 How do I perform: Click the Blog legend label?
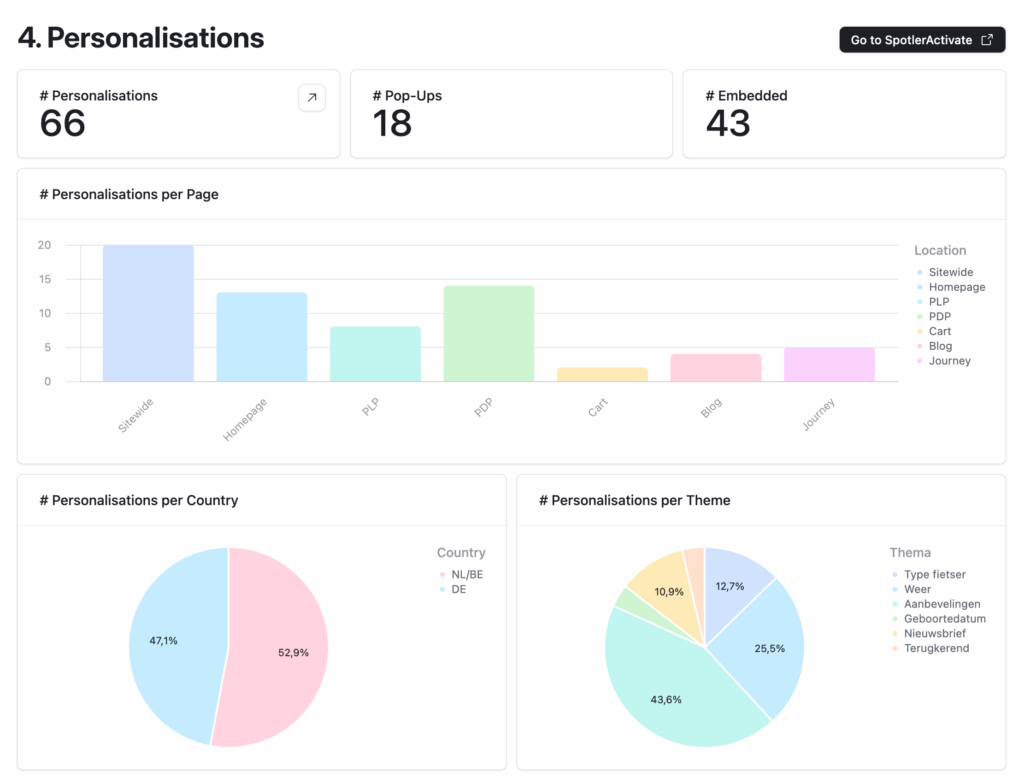(940, 346)
